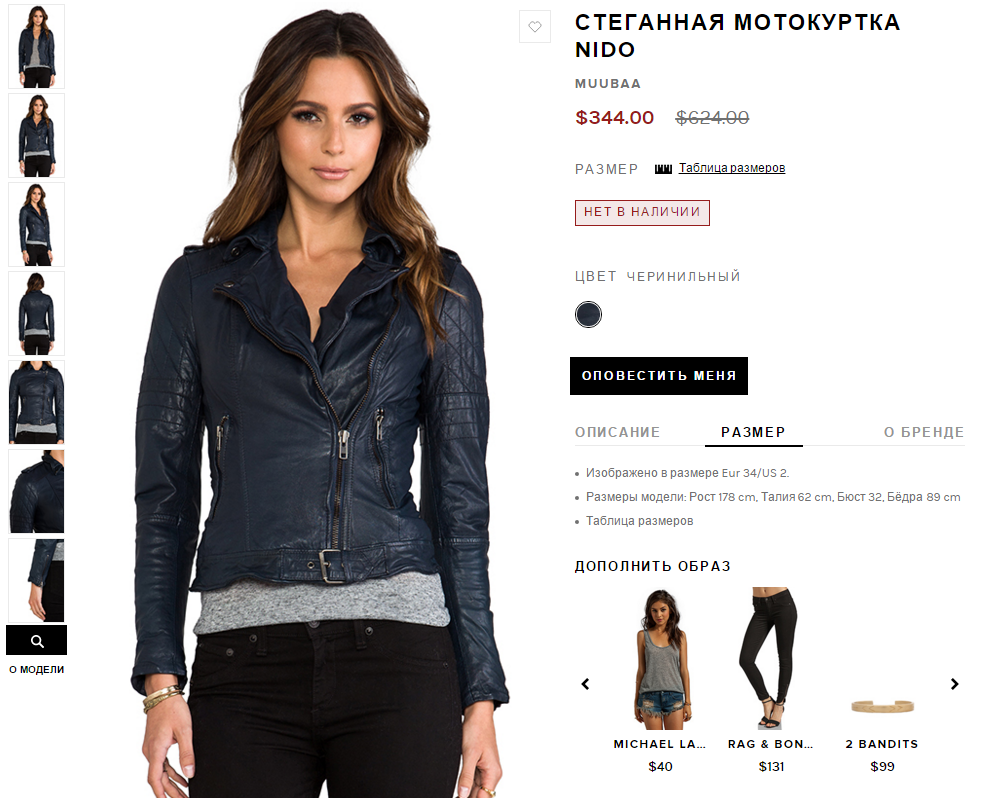994x798 pixels.
Task: Open the 2 Bandits gold cuff product
Action: pyautogui.click(x=881, y=705)
